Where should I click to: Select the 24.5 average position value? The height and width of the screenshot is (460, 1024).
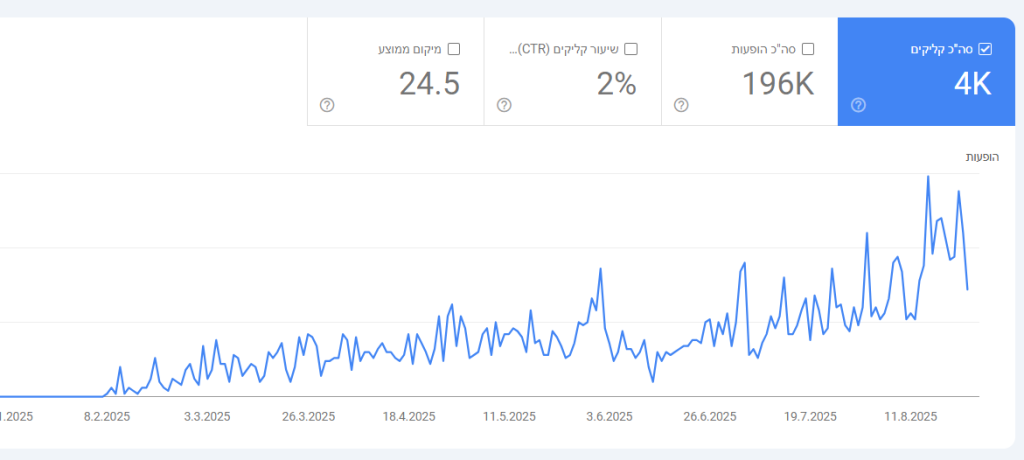(429, 85)
